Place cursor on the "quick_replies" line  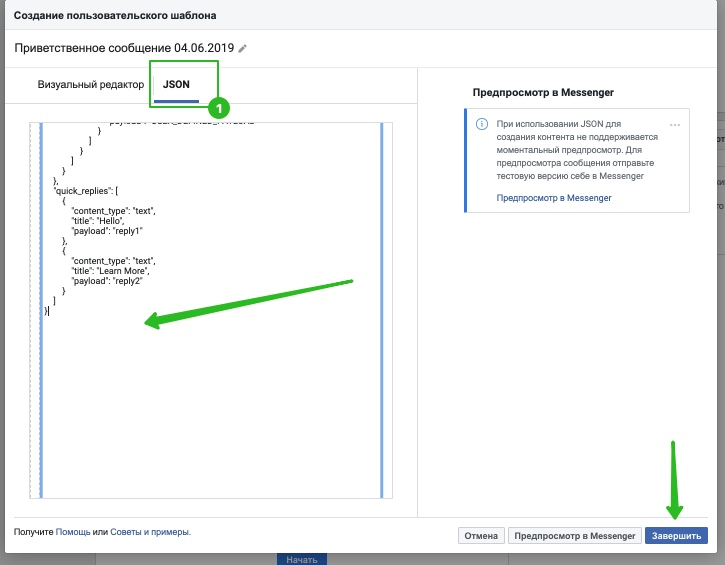(86, 191)
